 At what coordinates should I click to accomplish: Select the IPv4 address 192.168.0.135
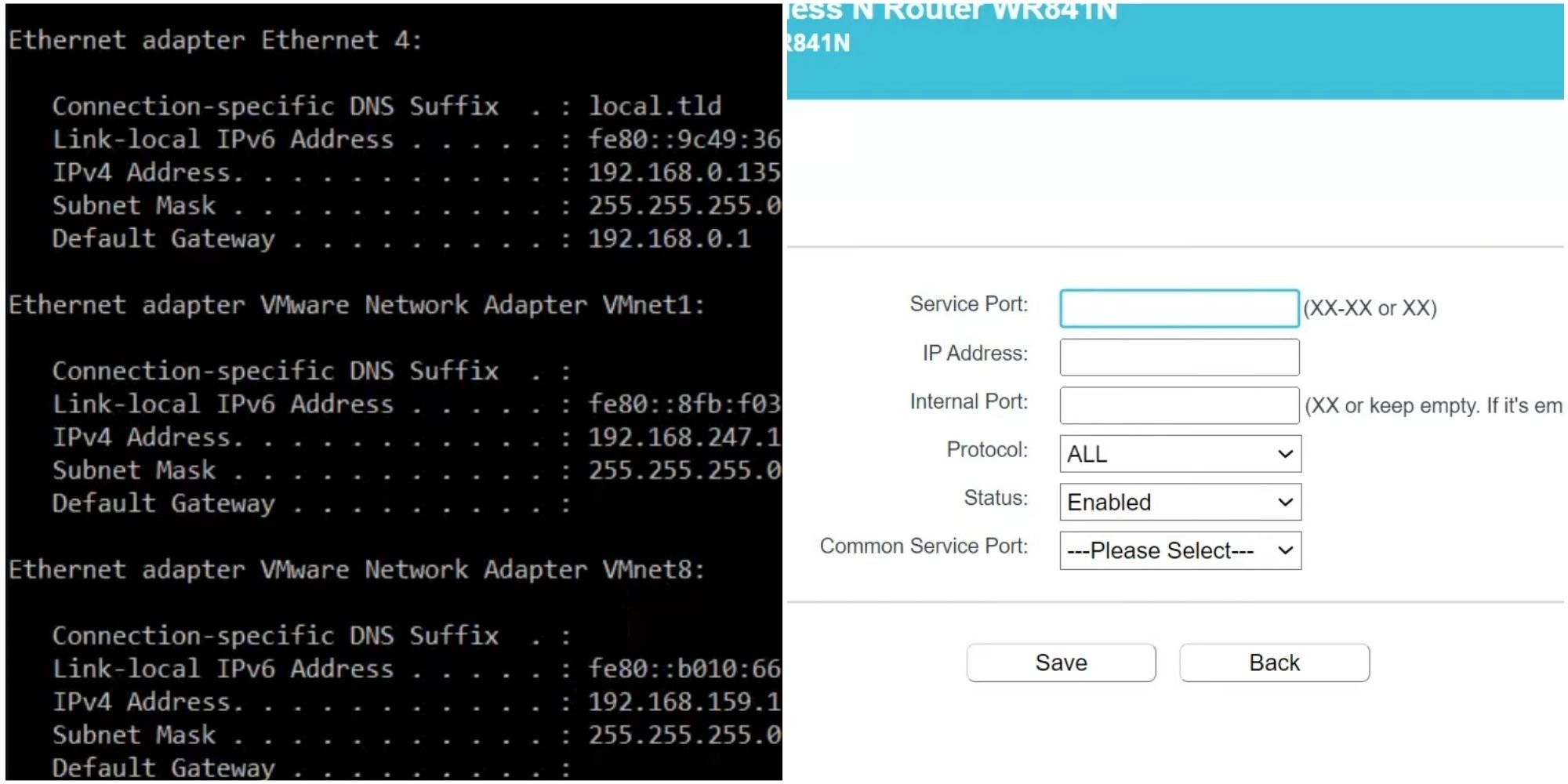point(684,172)
